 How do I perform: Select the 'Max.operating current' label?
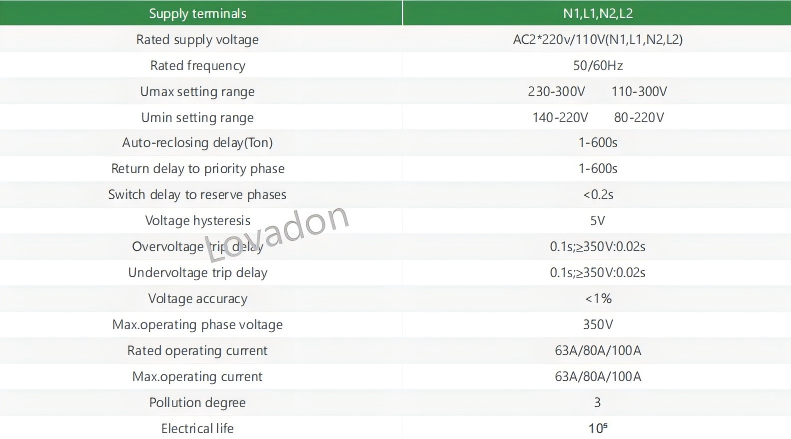[x=197, y=376]
